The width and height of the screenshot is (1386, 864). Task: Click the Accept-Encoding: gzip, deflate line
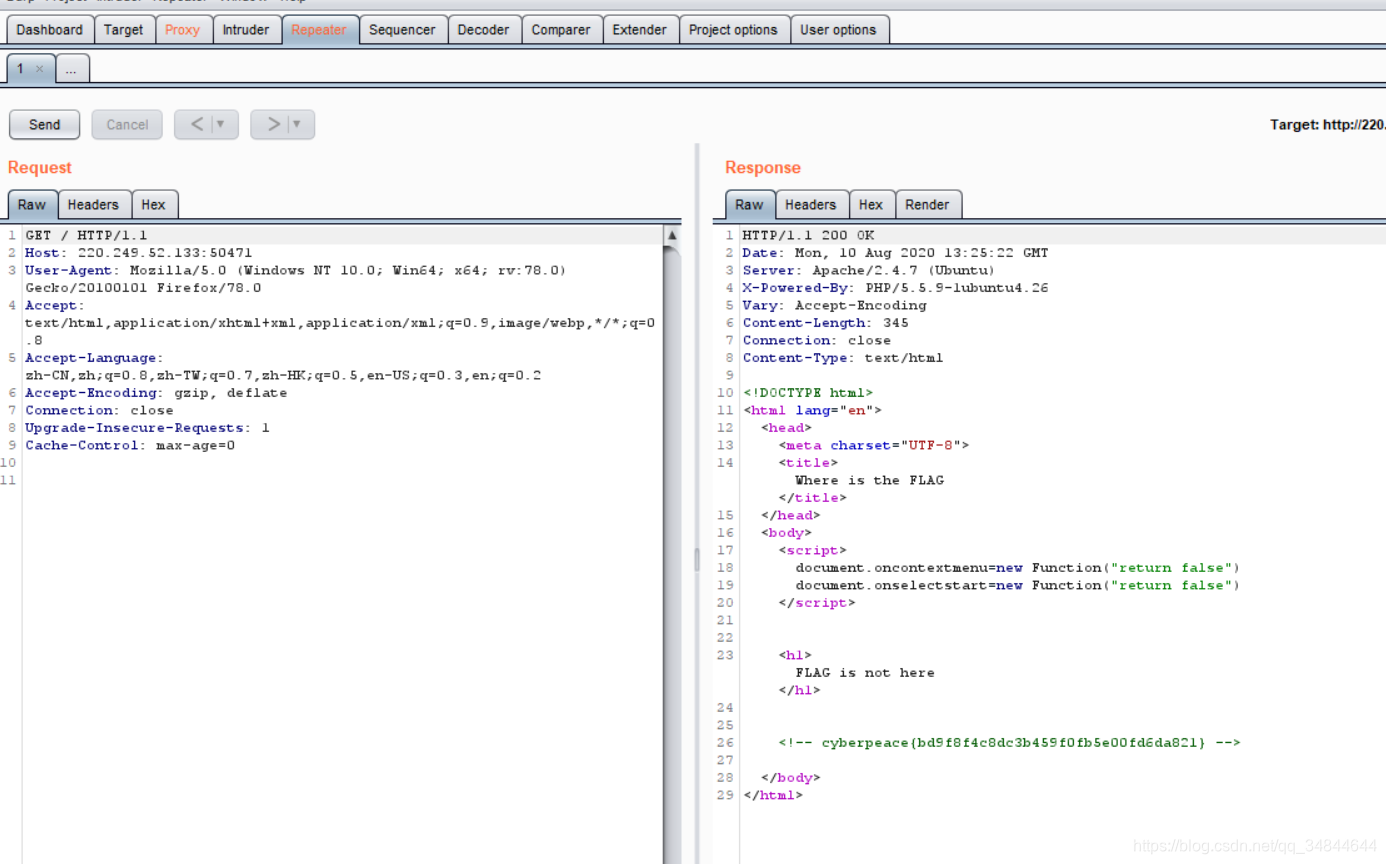[156, 393]
